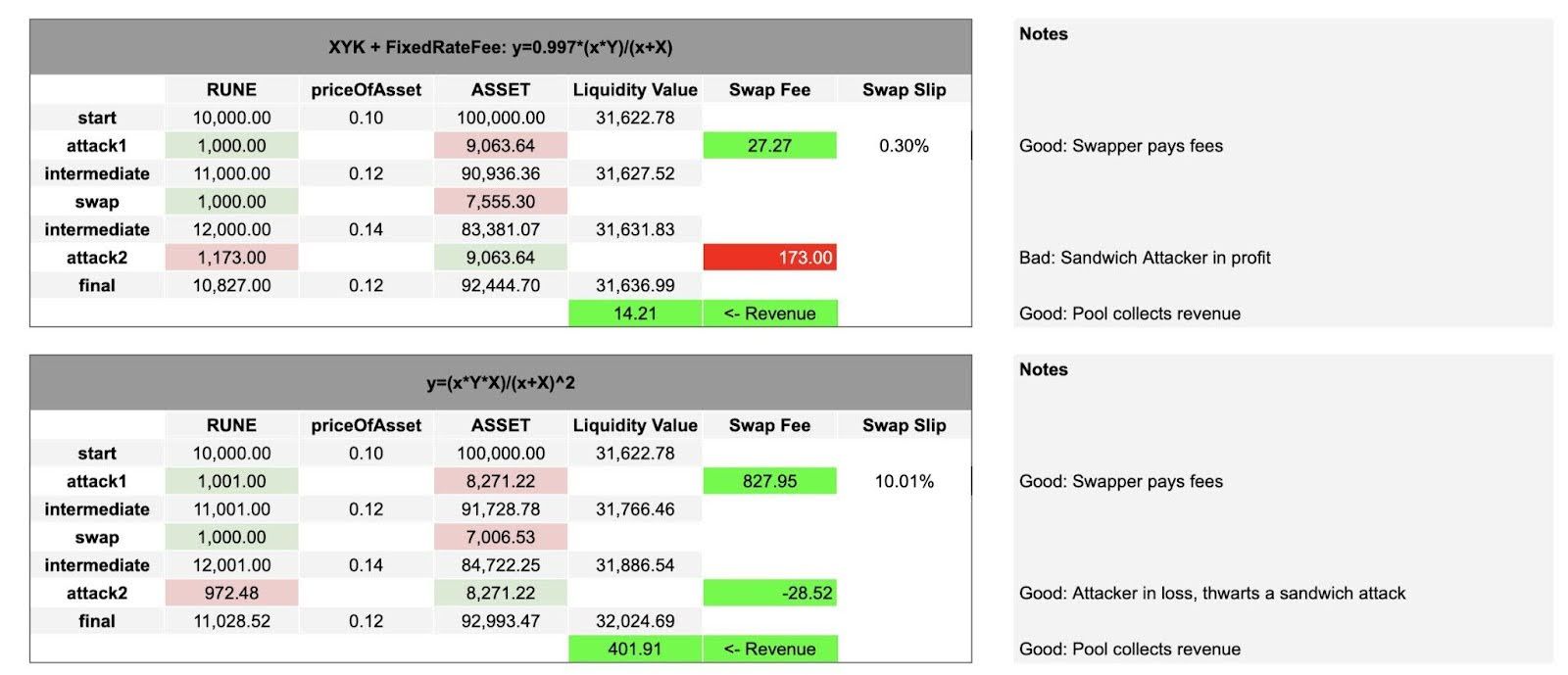Viewport: 1568px width, 675px height.
Task: Click the 0.30% Swap Slip cell
Action: (x=904, y=146)
